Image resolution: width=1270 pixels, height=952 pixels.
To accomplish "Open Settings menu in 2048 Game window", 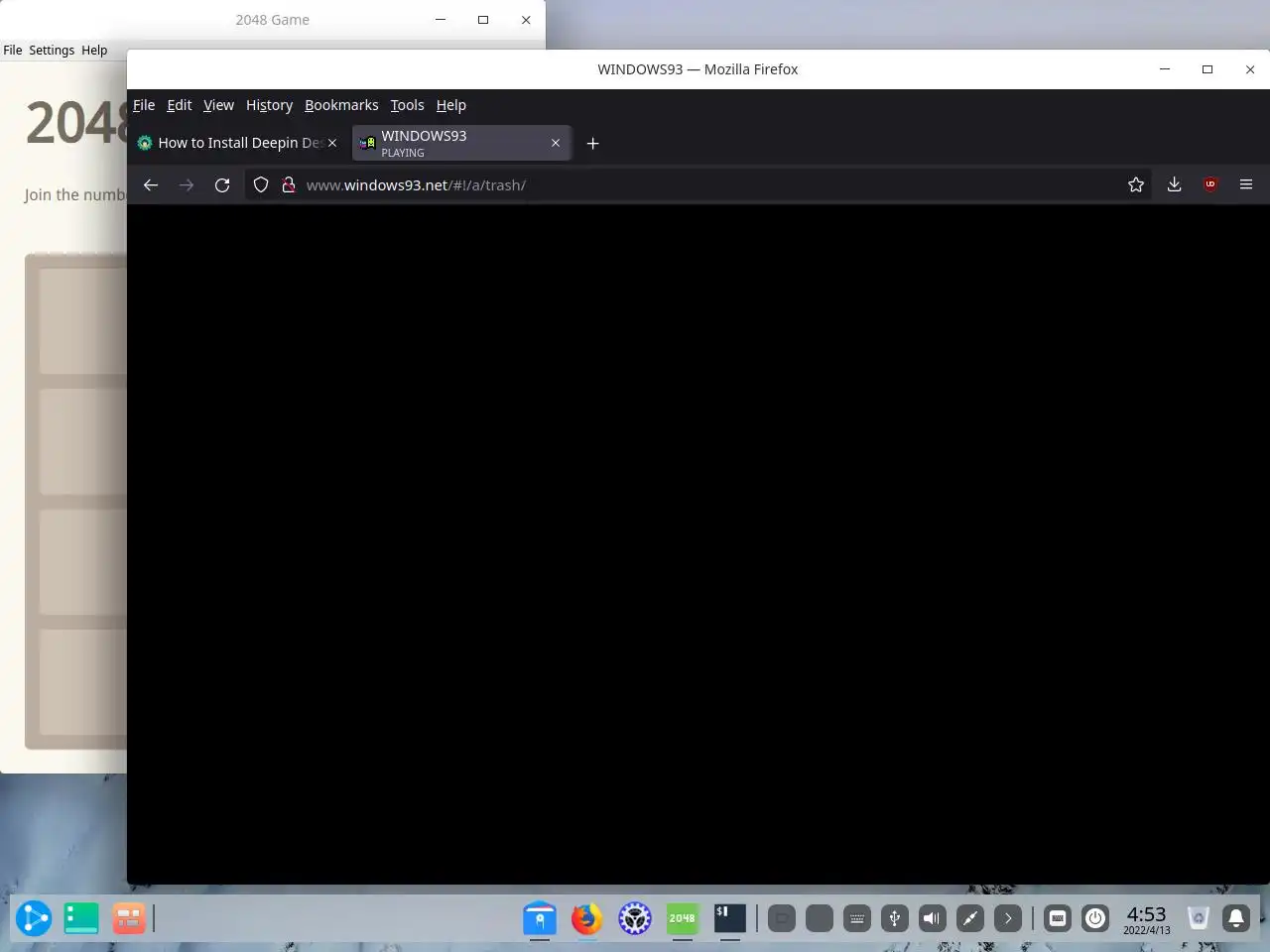I will point(52,50).
